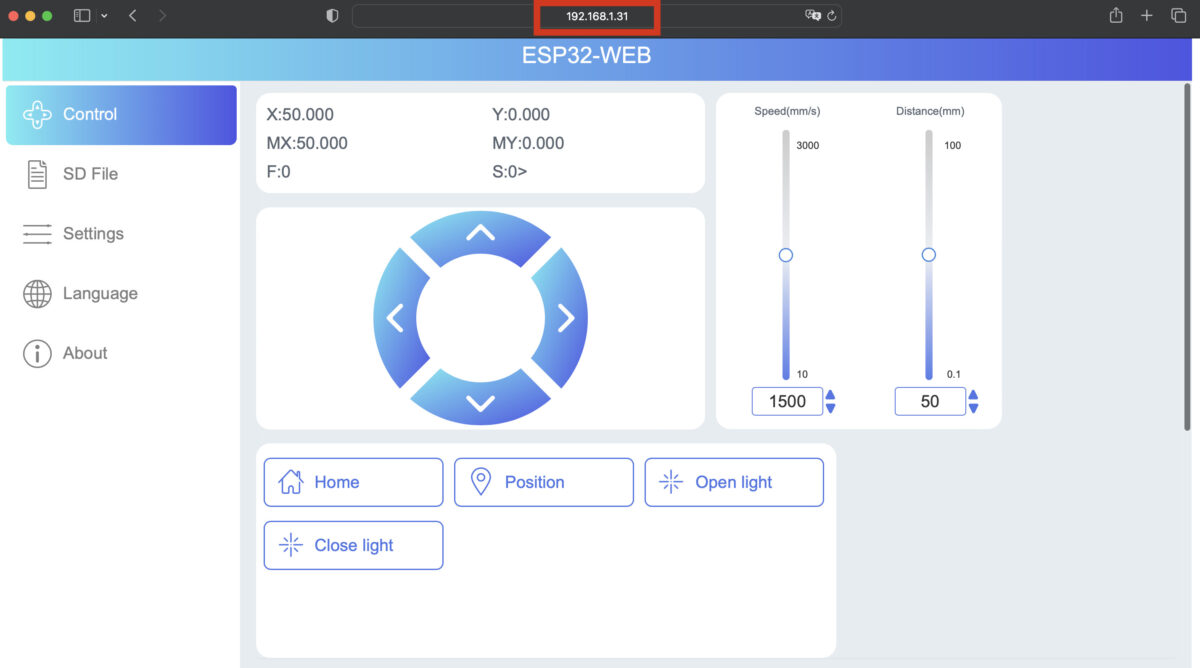Click the Home button
The image size is (1200, 668).
coord(353,483)
